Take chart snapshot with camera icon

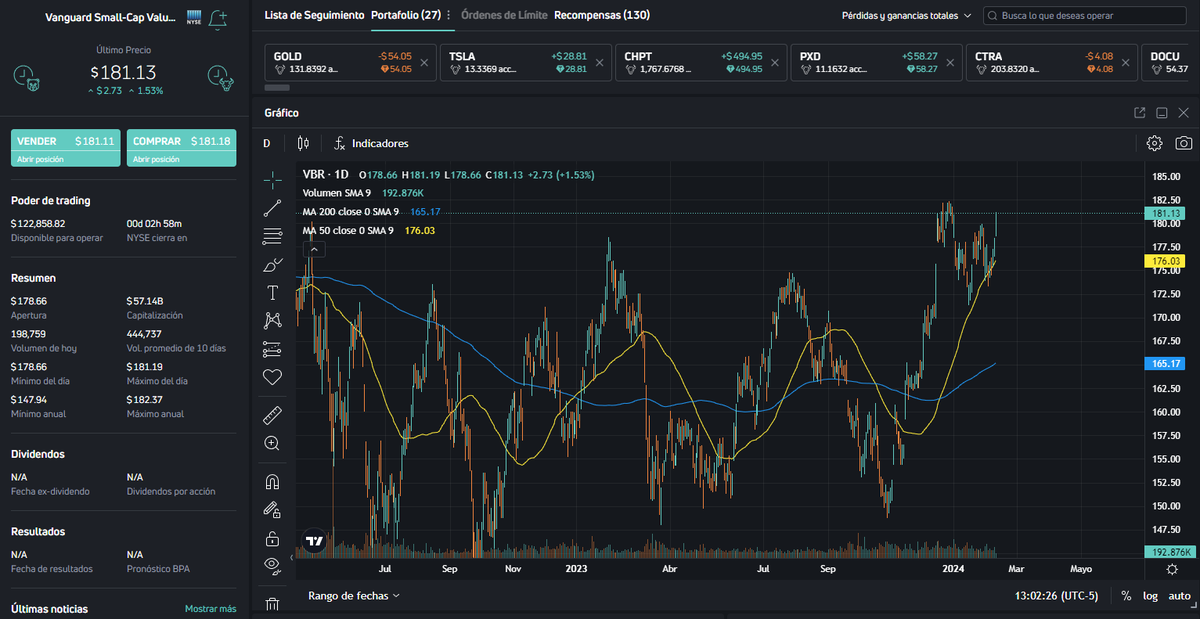tap(1184, 143)
